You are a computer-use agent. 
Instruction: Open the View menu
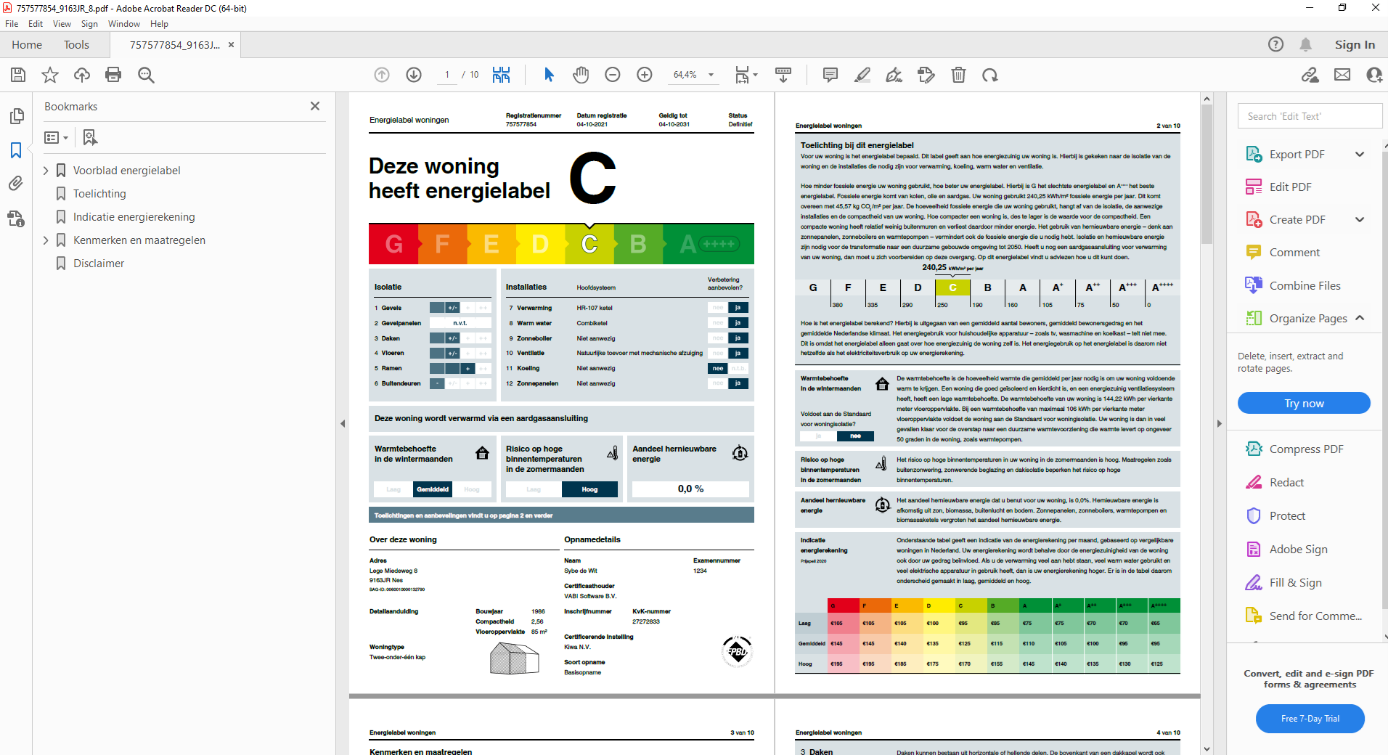tap(62, 24)
